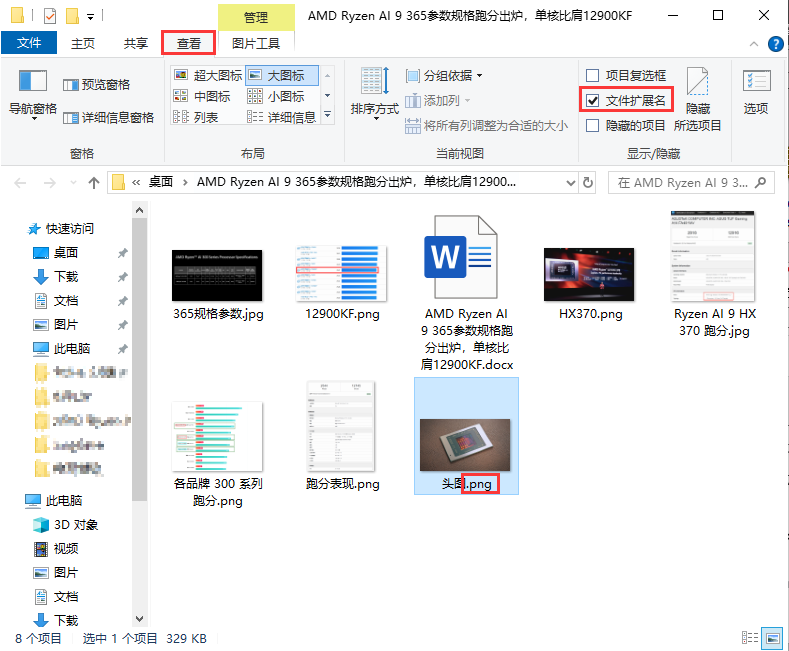
Task: Select the 各品牌 300 系列跑分.png file
Action: 217,455
